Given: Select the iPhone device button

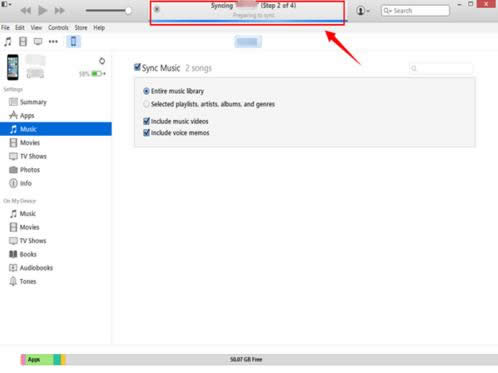Looking at the screenshot, I should 73,42.
